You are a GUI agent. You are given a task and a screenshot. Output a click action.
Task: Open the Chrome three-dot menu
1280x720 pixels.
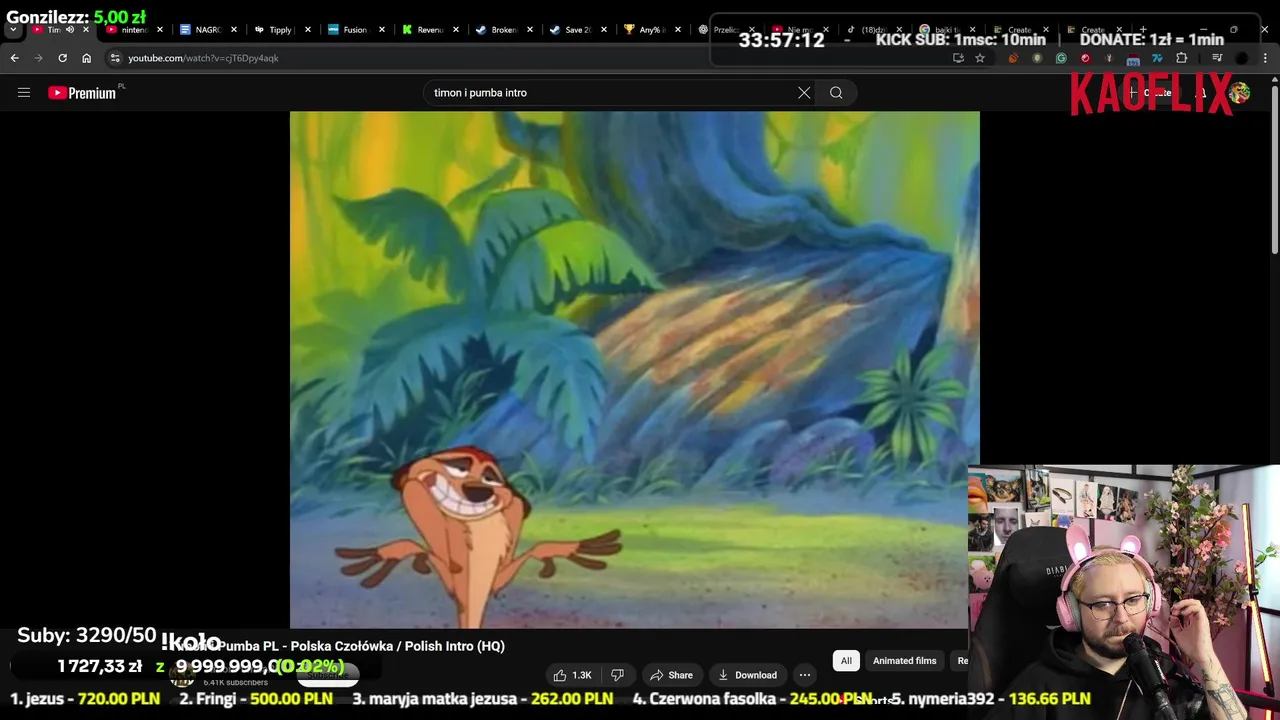[1265, 58]
